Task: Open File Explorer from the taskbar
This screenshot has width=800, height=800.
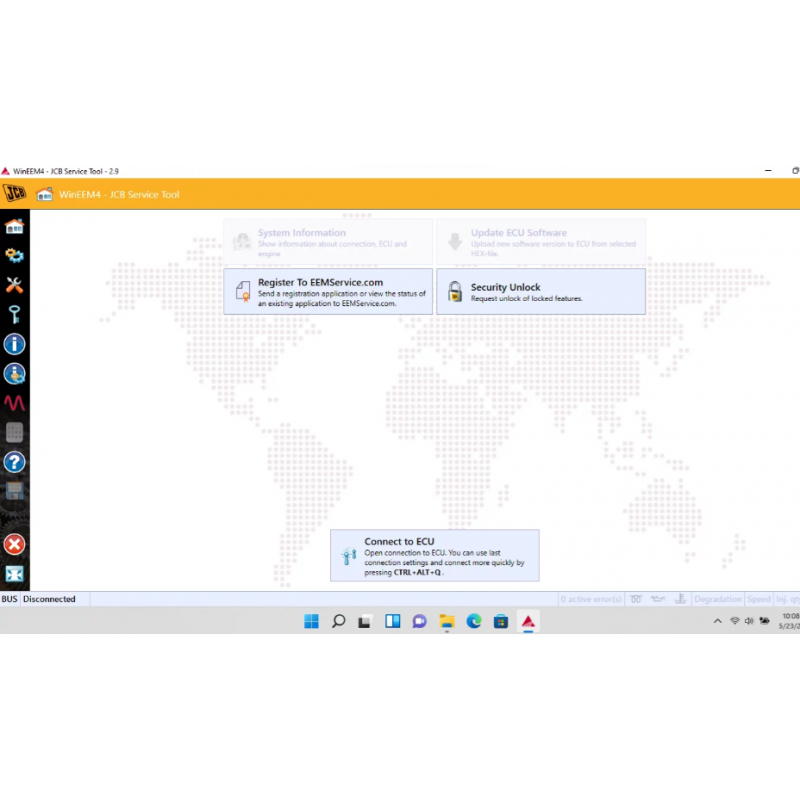Action: click(446, 621)
